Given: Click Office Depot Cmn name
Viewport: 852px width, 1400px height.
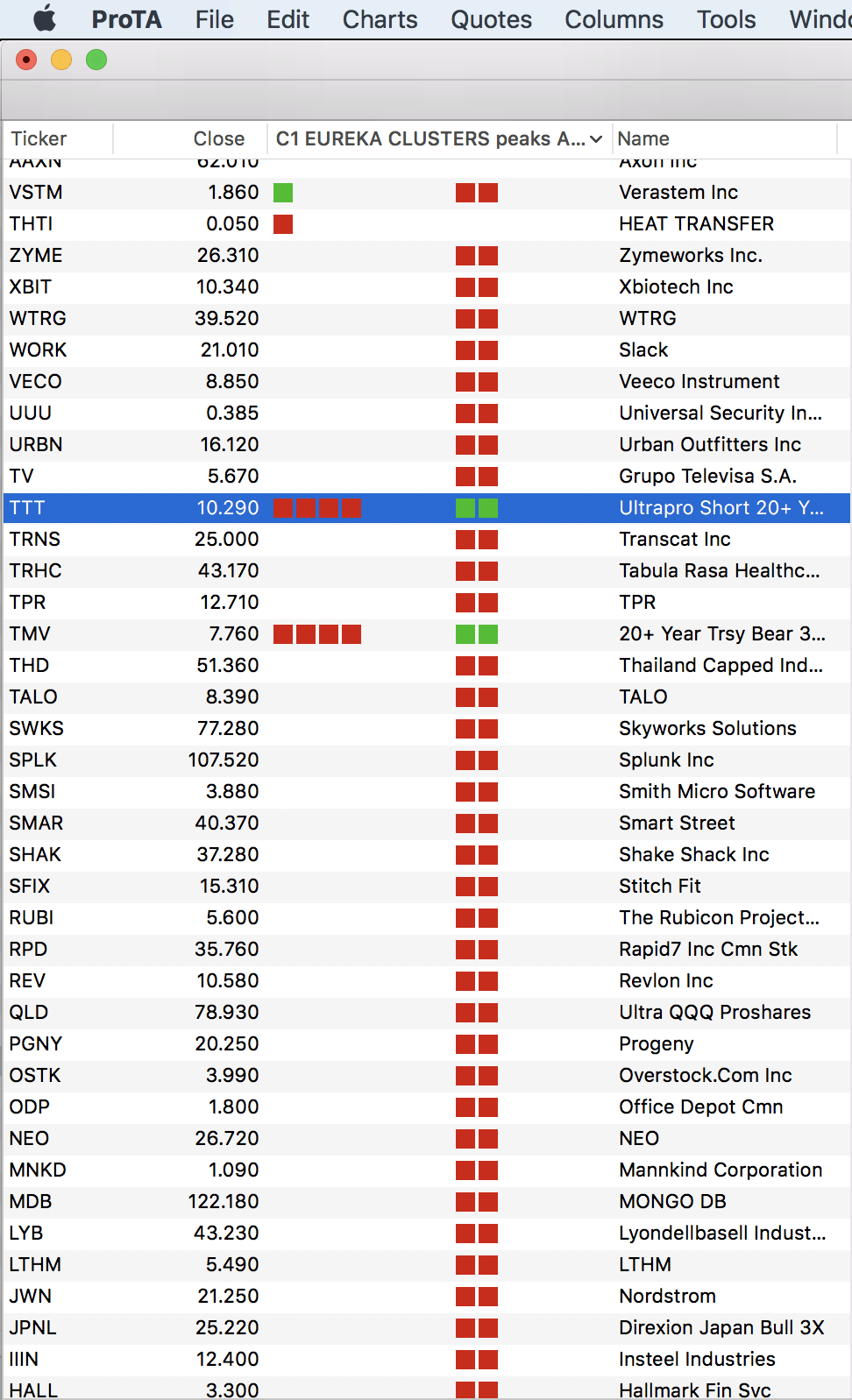Looking at the screenshot, I should click(701, 1107).
